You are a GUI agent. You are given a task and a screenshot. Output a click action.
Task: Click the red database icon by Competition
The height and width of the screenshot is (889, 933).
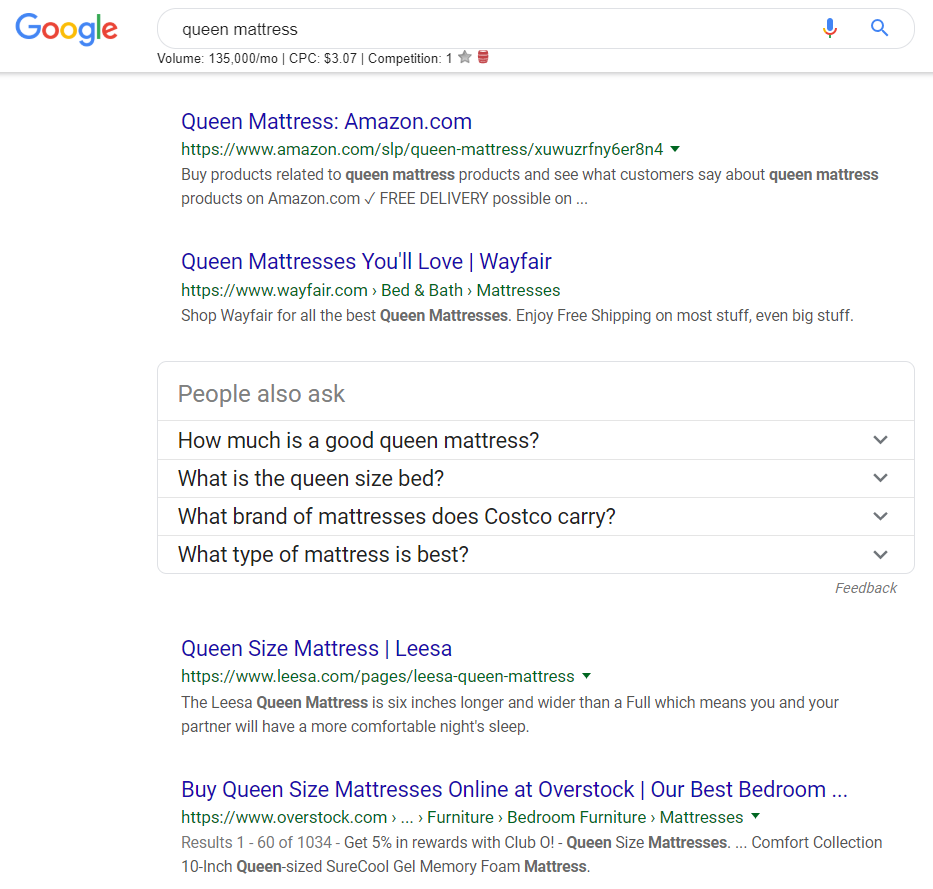coord(483,57)
